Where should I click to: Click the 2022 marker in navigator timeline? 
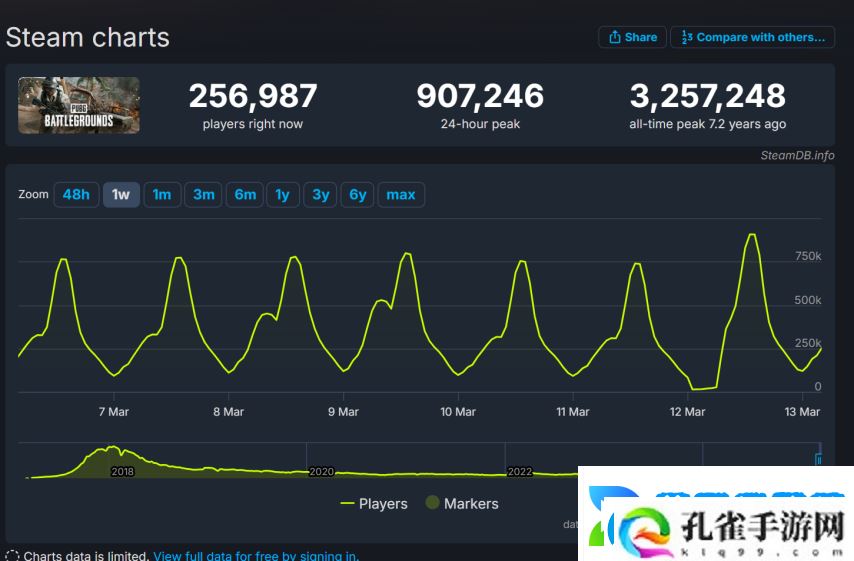point(520,472)
